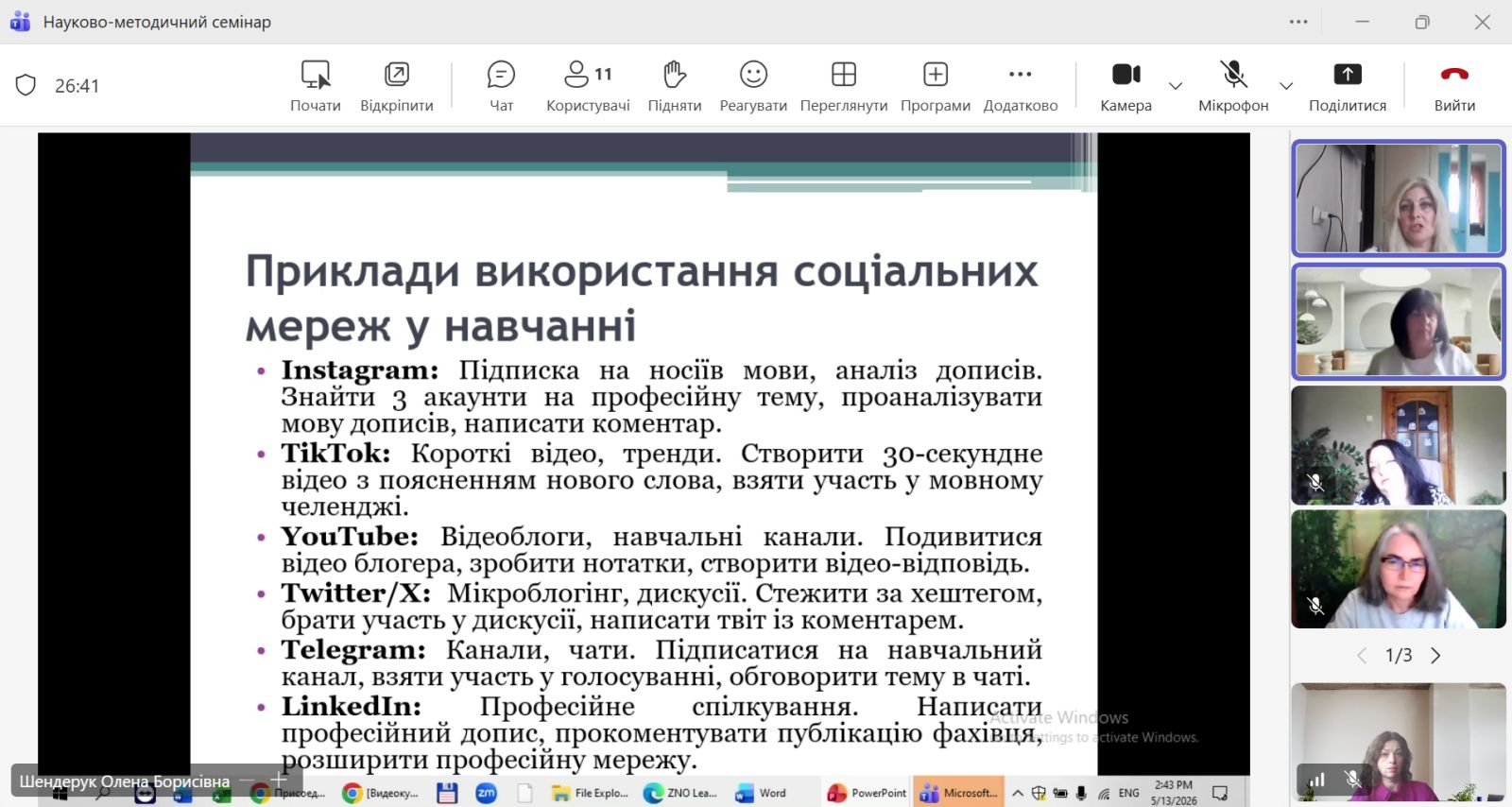Open ZNO Lea... Edge window in the taskbar

pyautogui.click(x=680, y=793)
